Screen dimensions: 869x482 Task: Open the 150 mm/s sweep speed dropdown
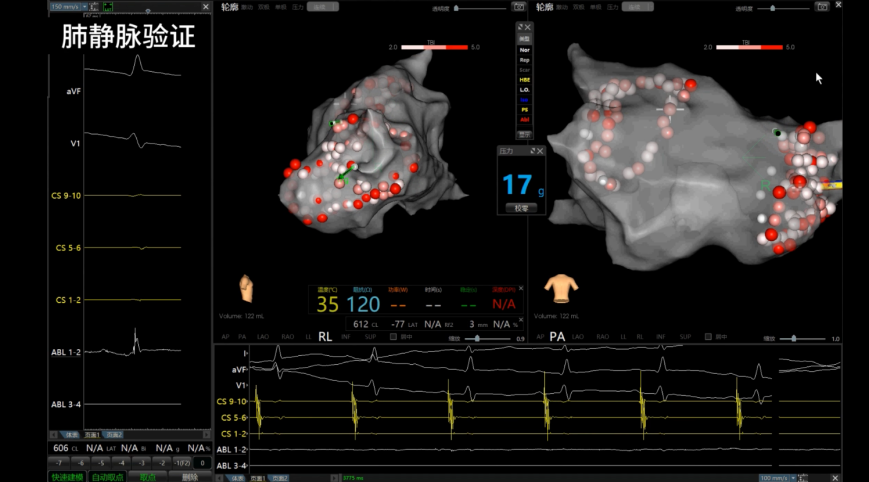(x=69, y=7)
